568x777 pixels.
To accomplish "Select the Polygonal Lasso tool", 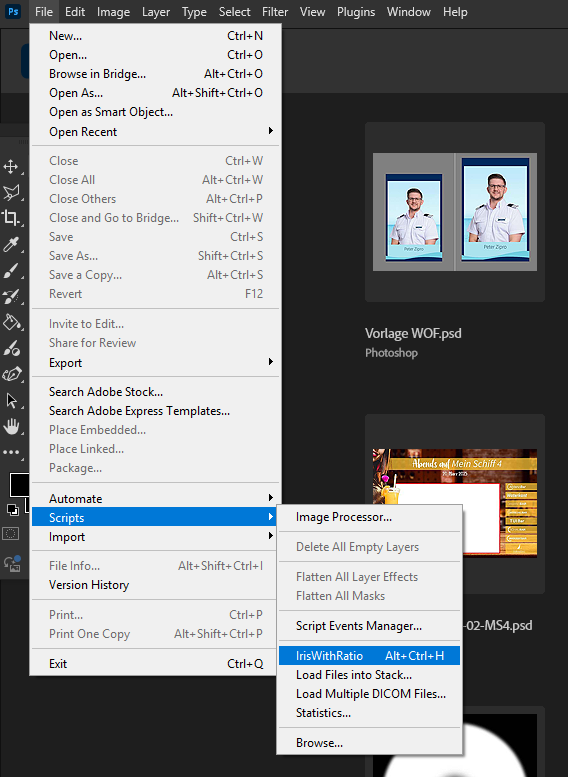I will pyautogui.click(x=11, y=192).
